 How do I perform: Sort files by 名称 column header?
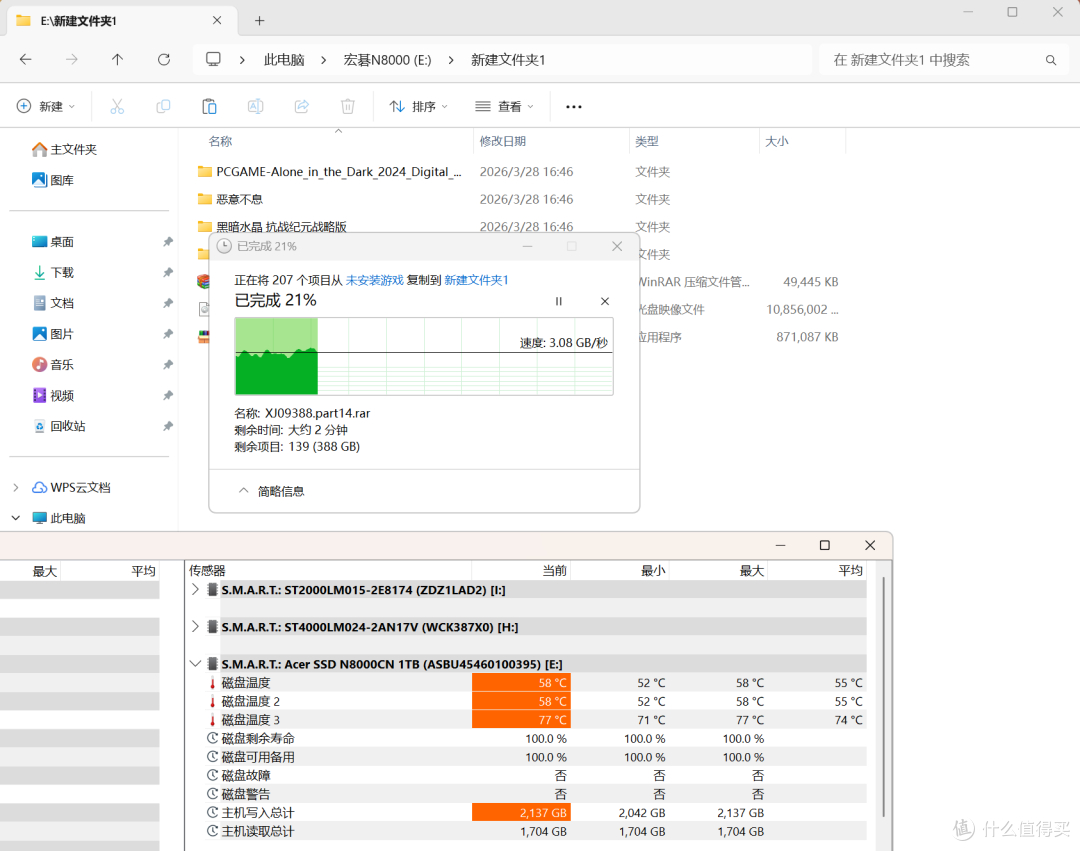[220, 141]
